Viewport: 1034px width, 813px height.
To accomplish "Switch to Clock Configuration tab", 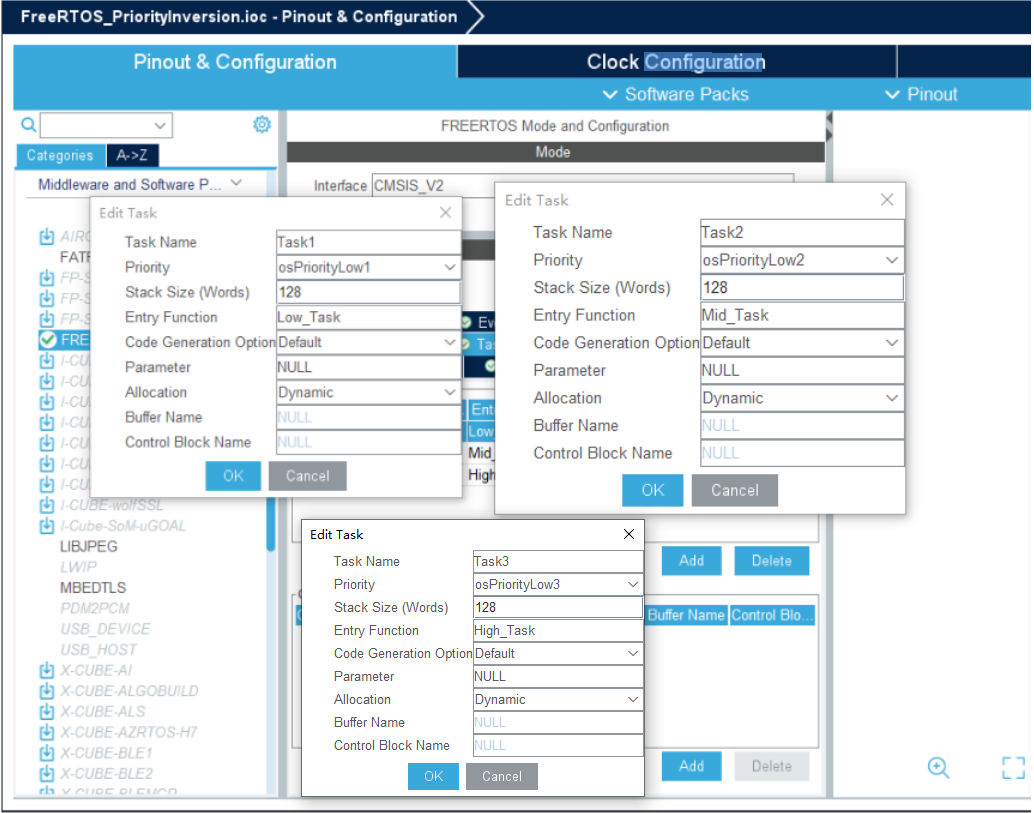I will (677, 62).
